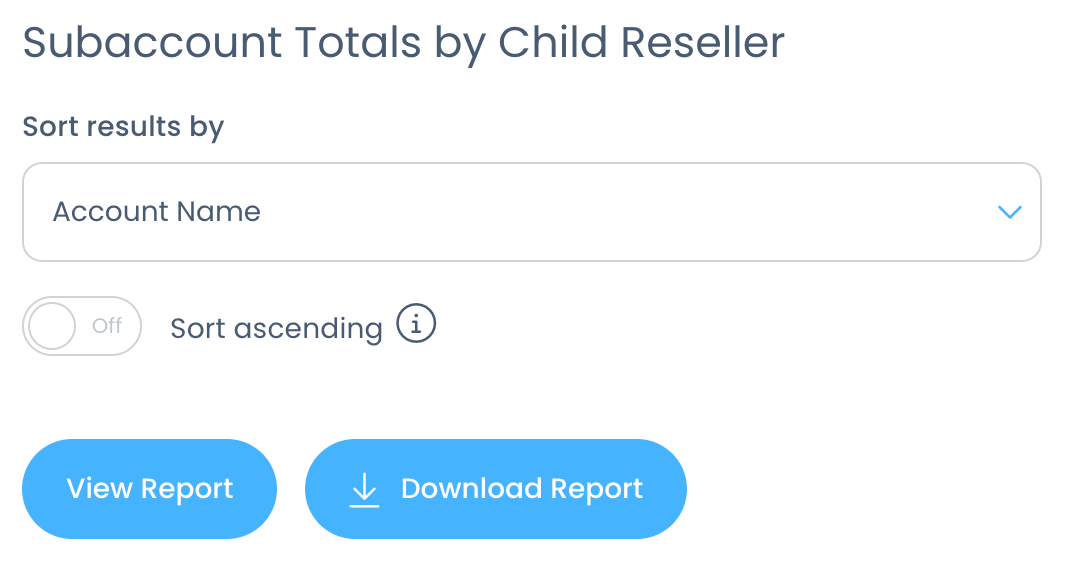Click the blue chevron in the sort dropdown

[1010, 212]
